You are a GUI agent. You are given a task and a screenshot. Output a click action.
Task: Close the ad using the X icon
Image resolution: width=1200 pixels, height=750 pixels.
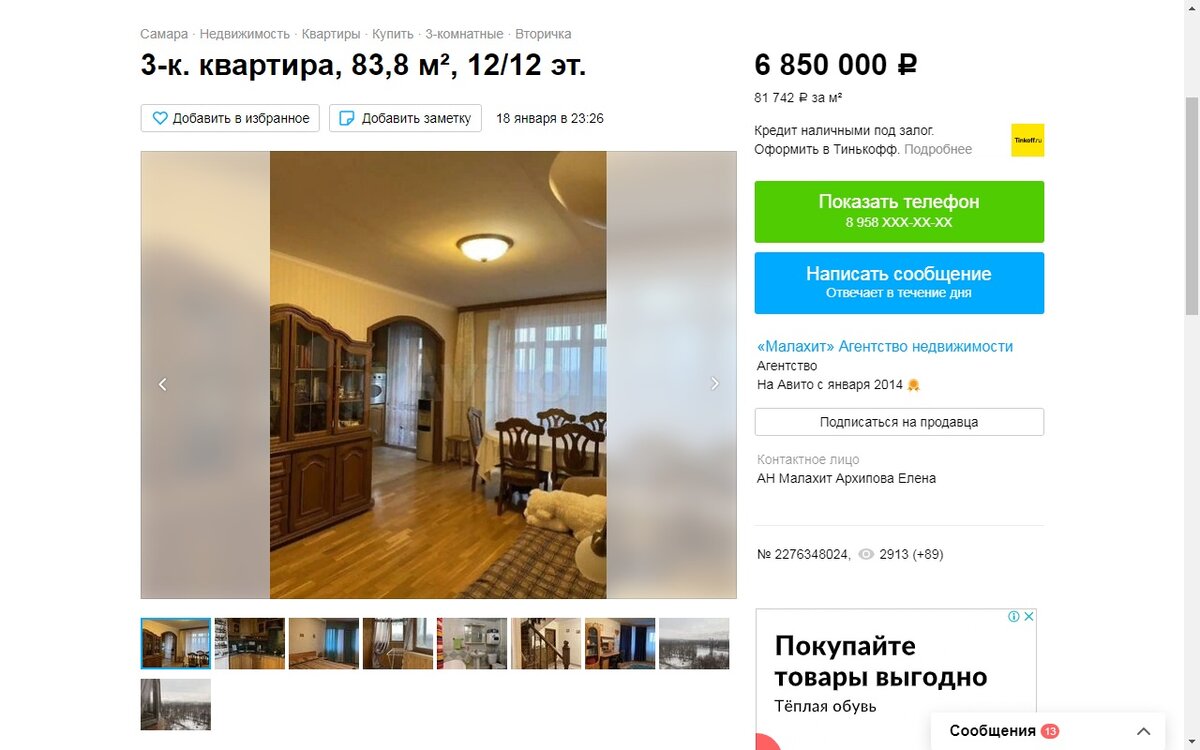(x=1029, y=617)
